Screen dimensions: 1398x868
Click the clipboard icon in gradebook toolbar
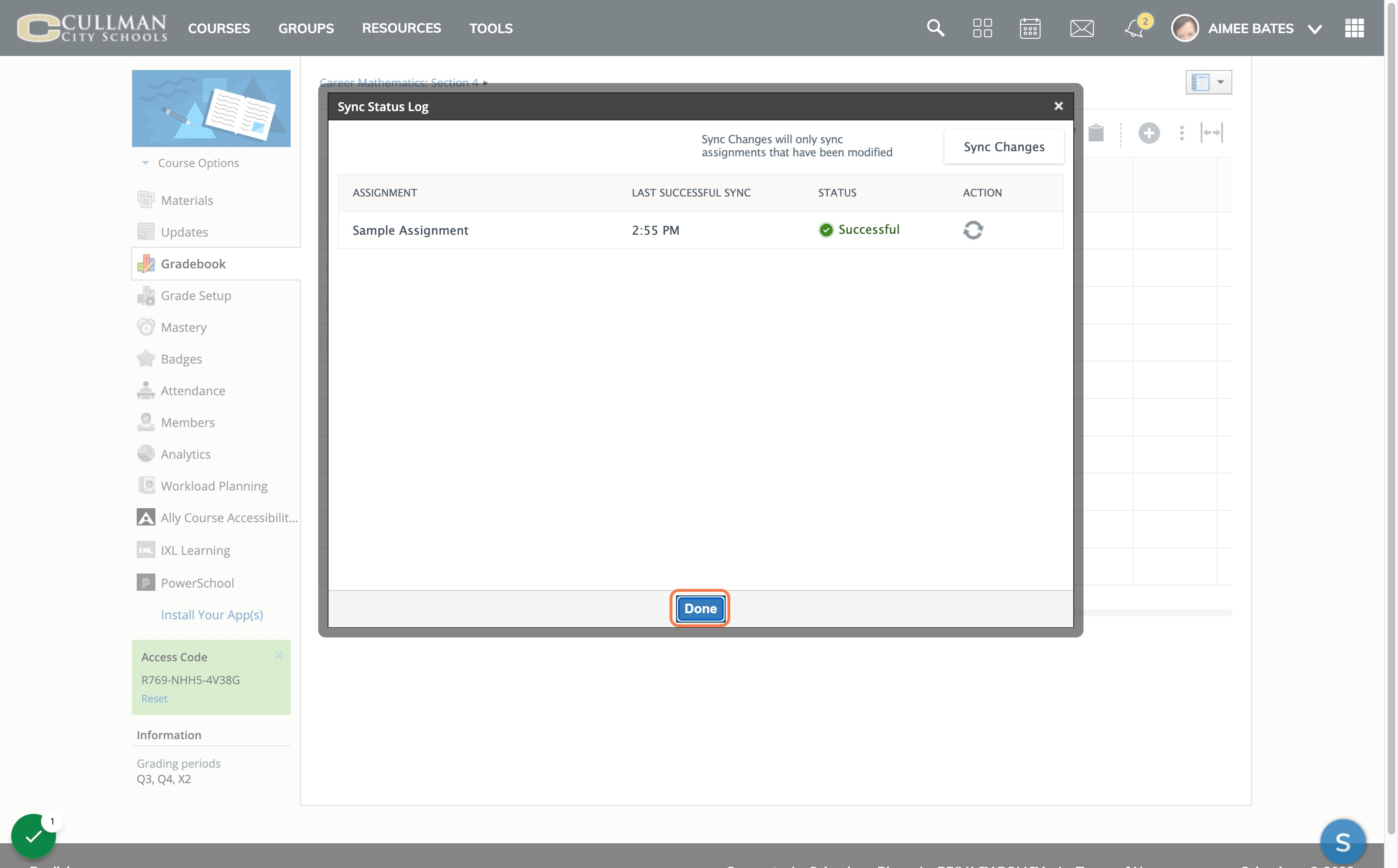click(x=1096, y=133)
